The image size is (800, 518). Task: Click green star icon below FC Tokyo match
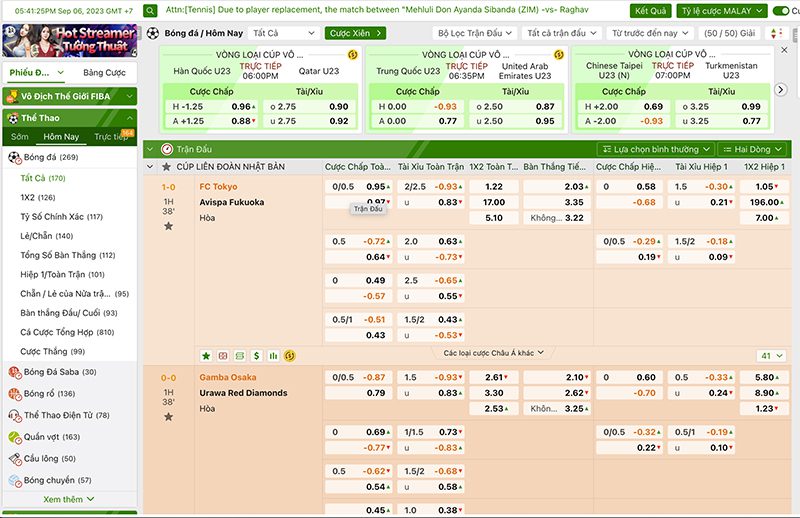click(206, 356)
